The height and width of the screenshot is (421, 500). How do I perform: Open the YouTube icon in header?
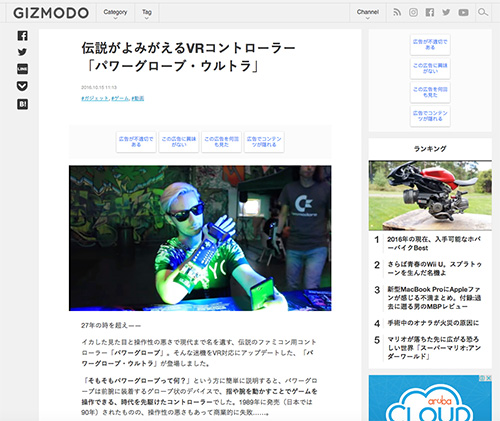(463, 13)
